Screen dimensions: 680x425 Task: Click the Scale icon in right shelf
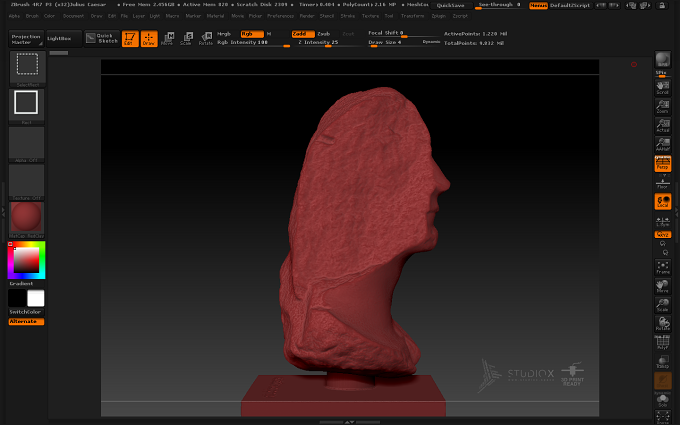663,305
